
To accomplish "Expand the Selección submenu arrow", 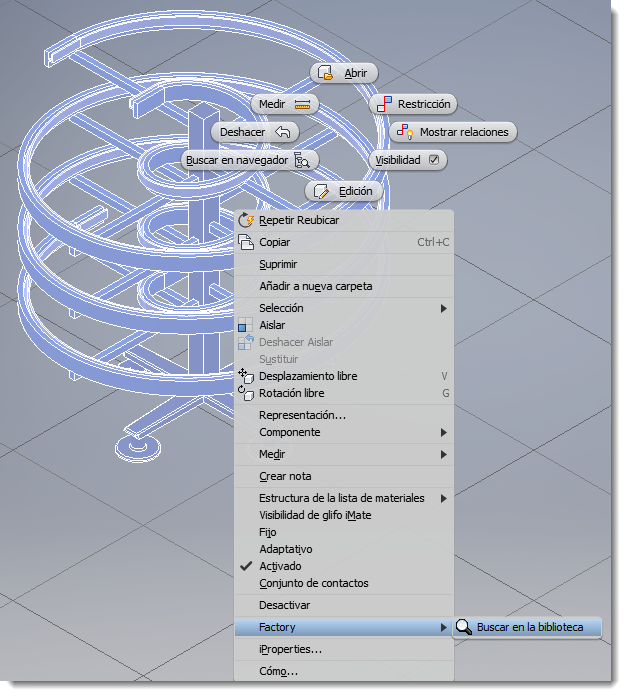I will pos(444,308).
